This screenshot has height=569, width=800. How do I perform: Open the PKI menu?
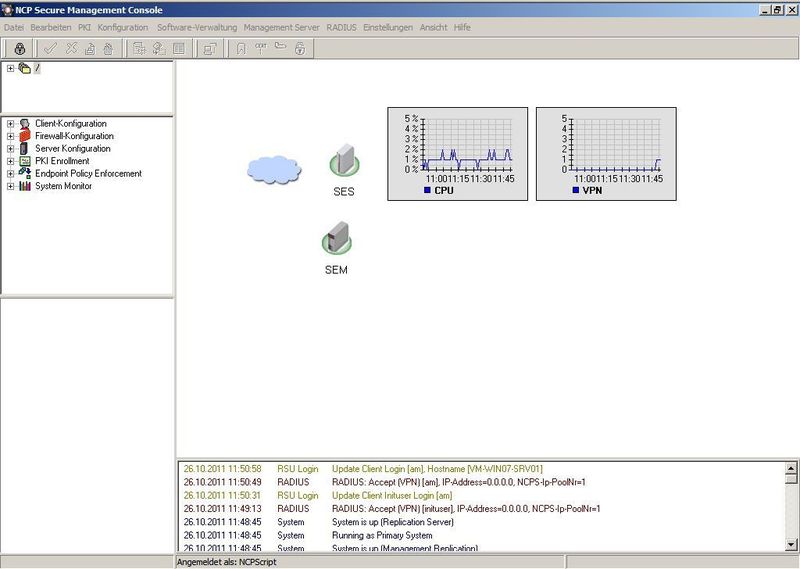tap(84, 28)
